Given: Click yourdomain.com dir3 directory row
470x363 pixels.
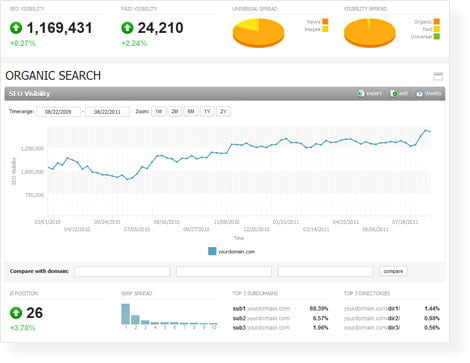Looking at the screenshot, I should [392, 328].
